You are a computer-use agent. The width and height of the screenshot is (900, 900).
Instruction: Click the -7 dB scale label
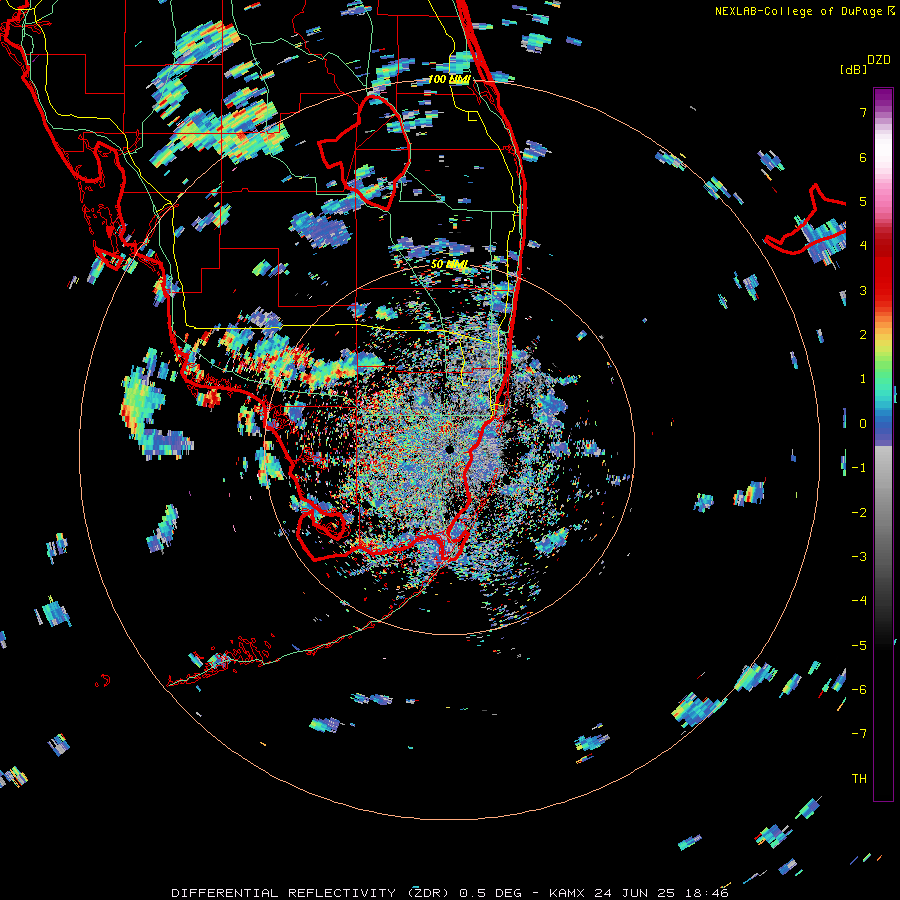pos(859,734)
